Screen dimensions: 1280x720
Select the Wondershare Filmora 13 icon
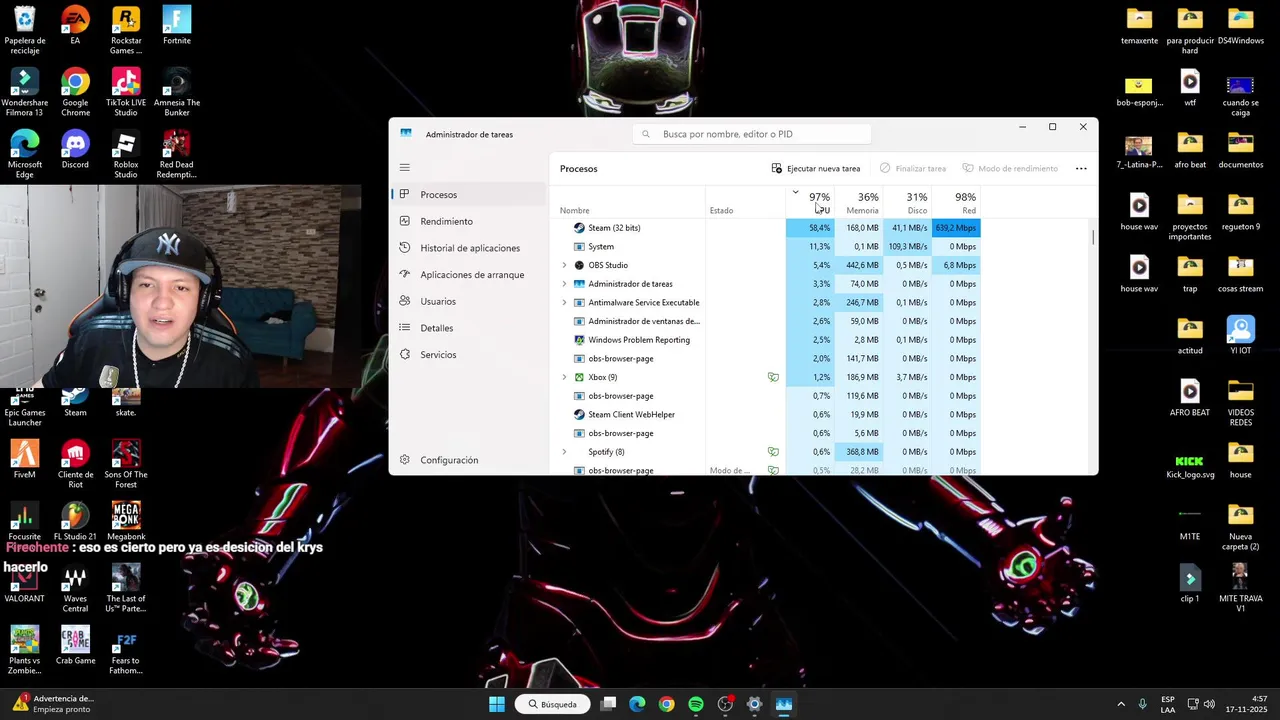pos(24,92)
